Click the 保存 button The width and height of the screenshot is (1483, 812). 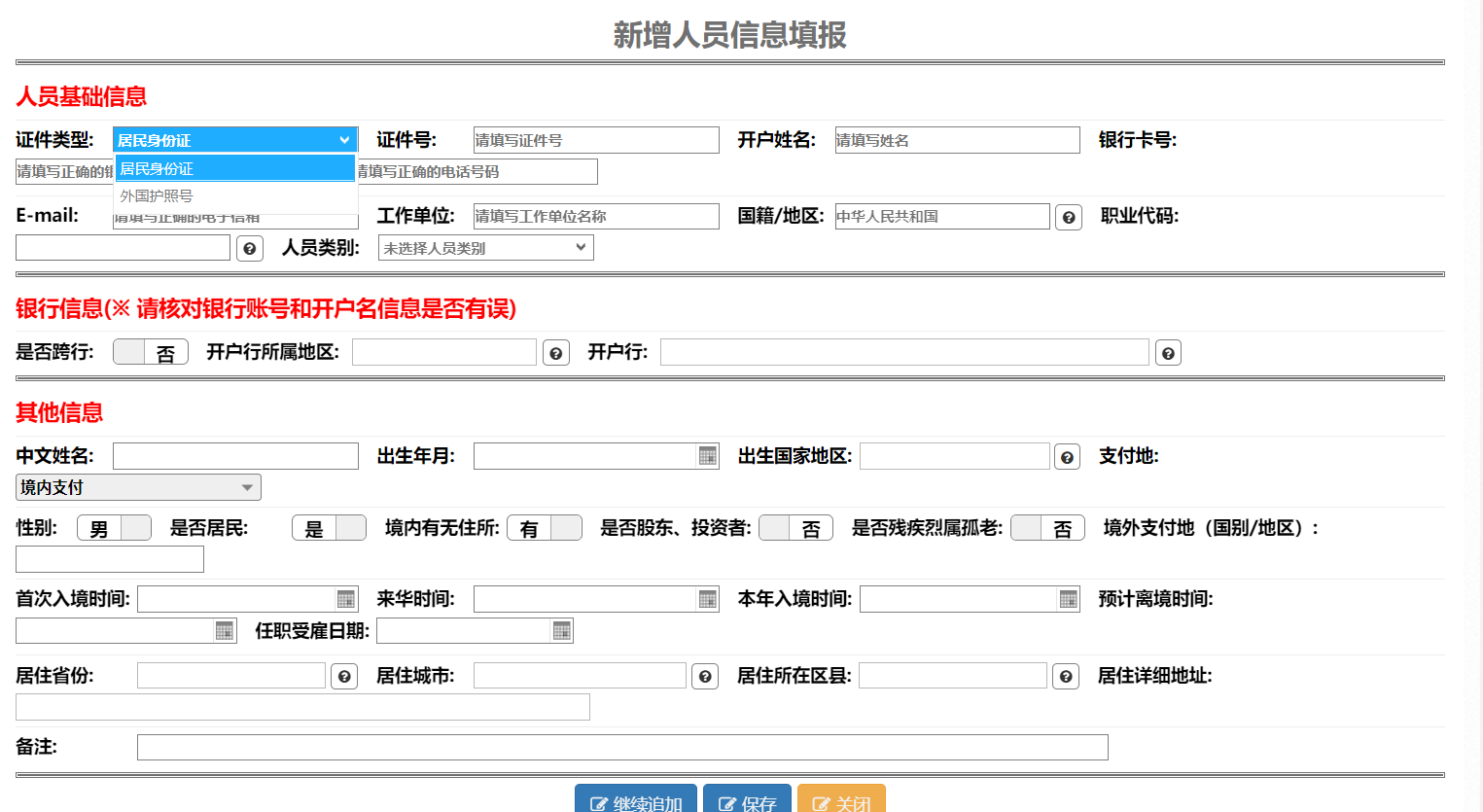[x=747, y=800]
